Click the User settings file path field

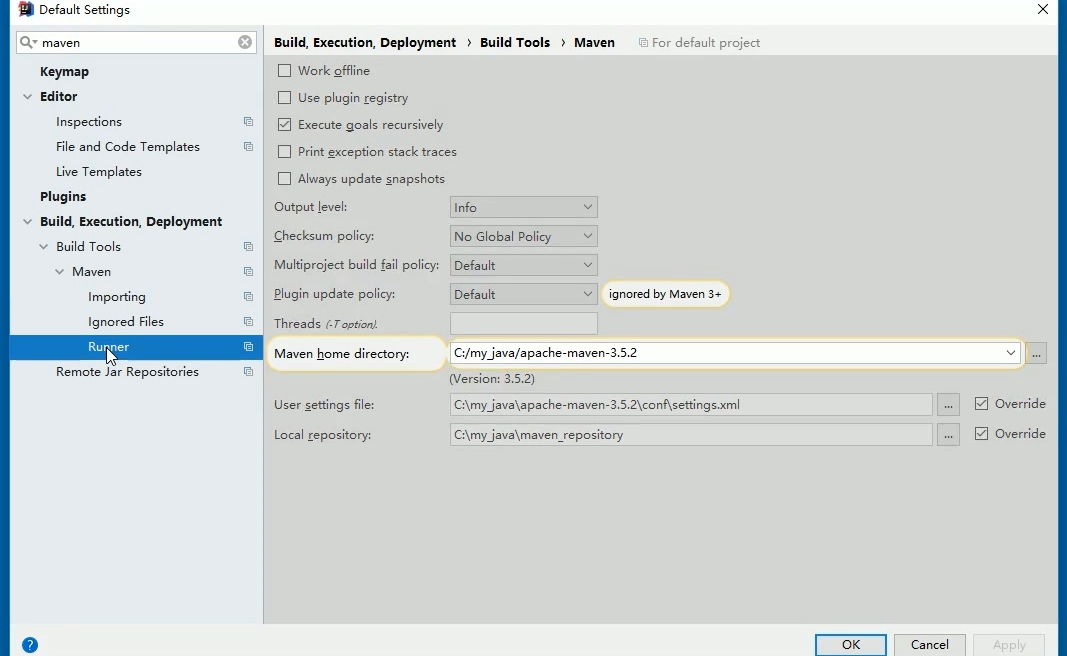pyautogui.click(x=691, y=405)
